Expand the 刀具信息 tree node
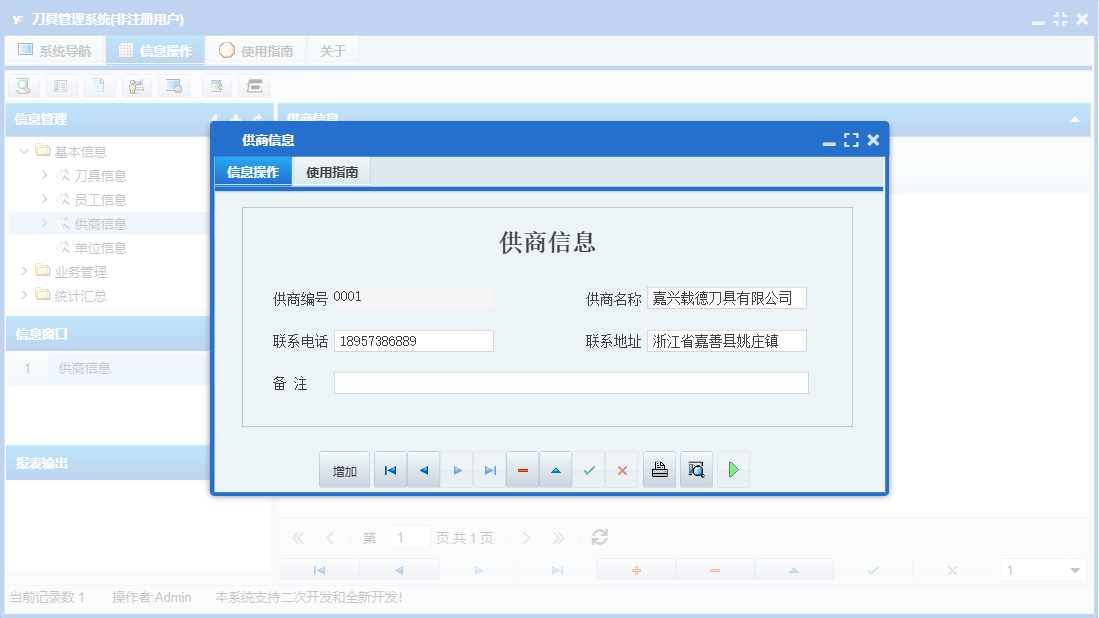 point(42,175)
